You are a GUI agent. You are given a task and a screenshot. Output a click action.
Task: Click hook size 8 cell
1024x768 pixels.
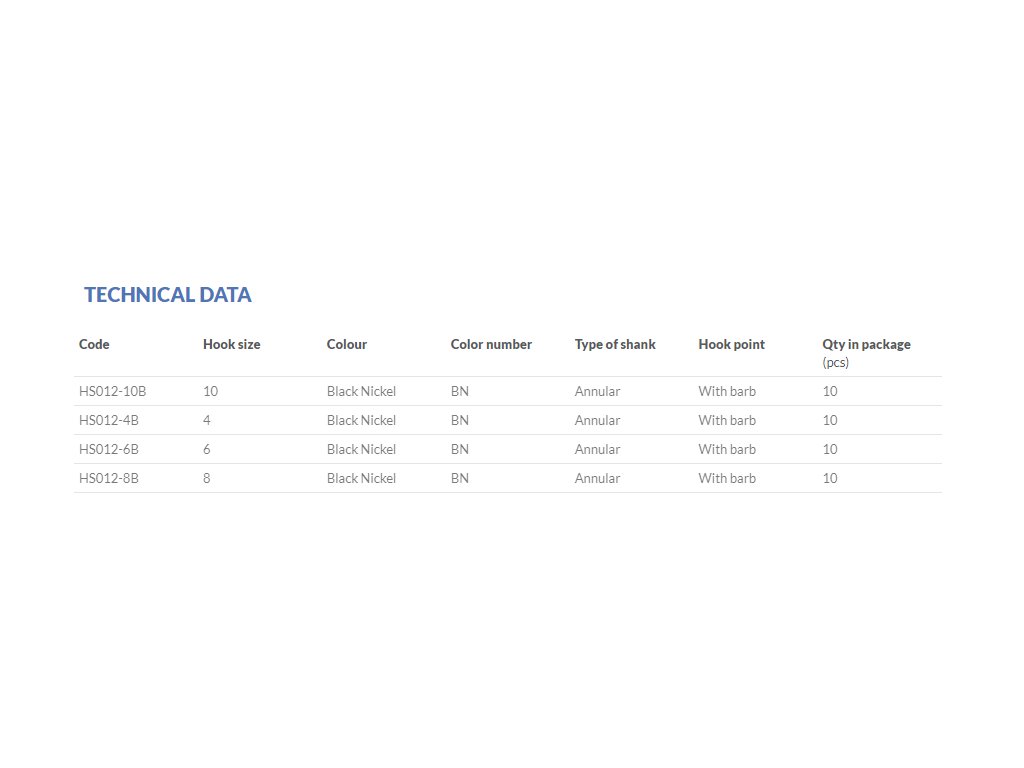coord(206,478)
